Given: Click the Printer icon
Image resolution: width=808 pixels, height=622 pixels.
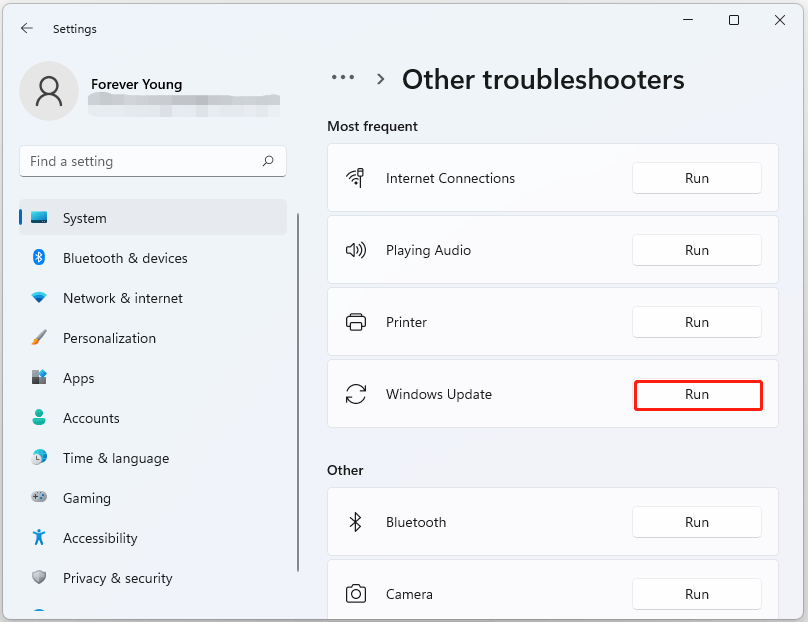Looking at the screenshot, I should tap(356, 322).
